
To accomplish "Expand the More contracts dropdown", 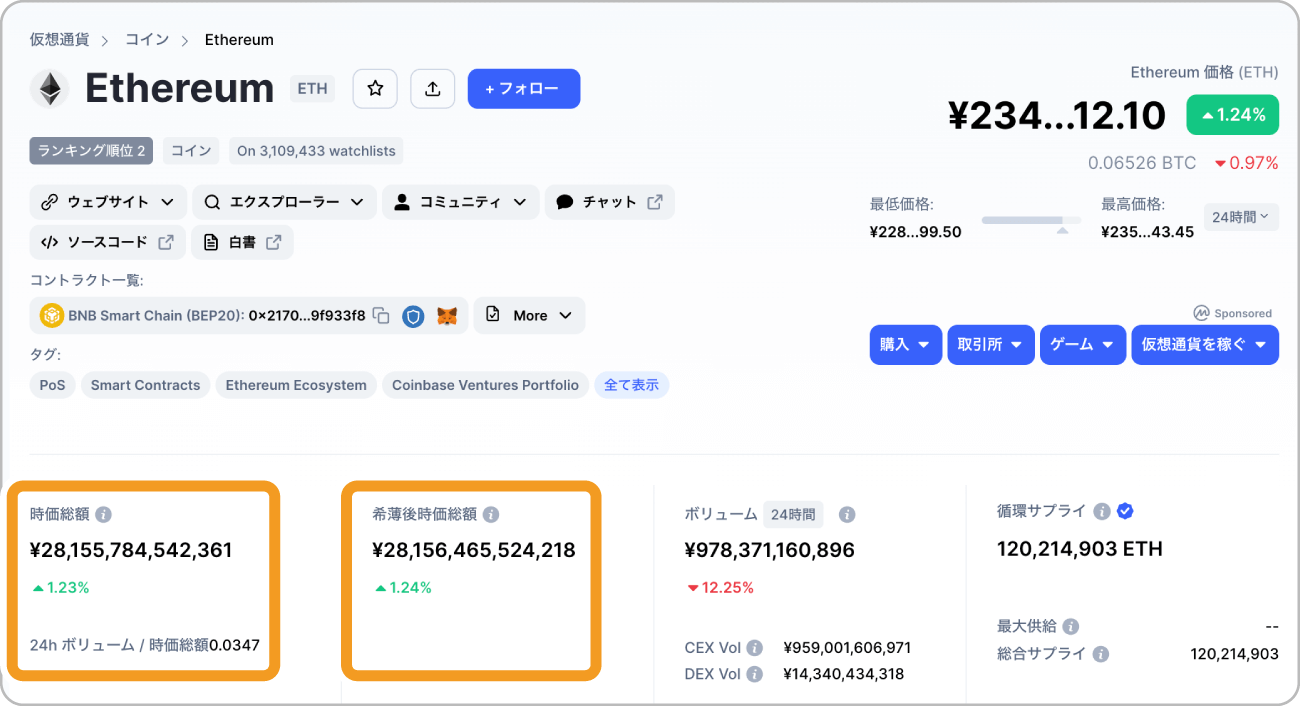I will [x=529, y=316].
